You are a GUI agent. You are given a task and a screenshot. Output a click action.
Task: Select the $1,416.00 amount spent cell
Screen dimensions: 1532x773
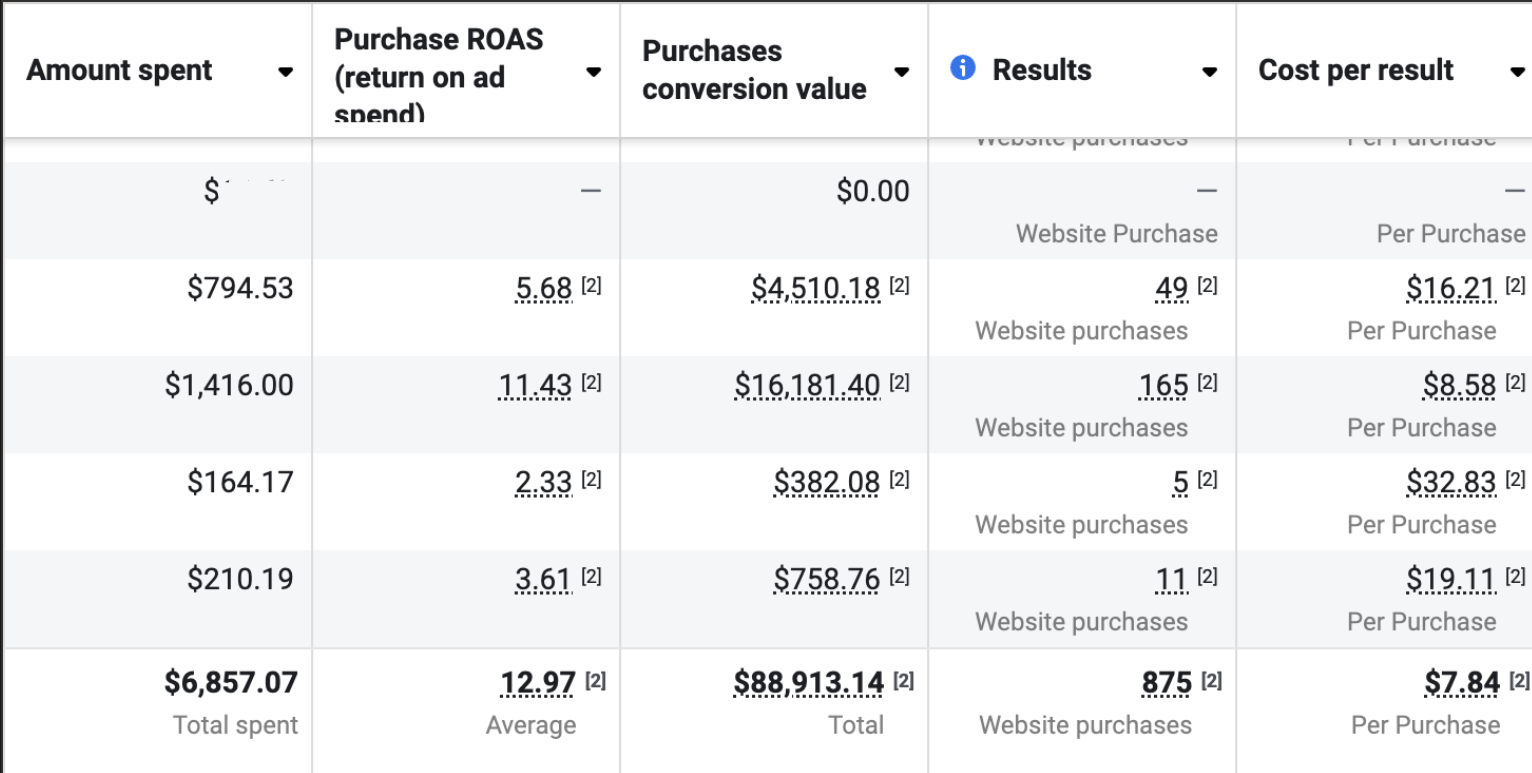[229, 386]
